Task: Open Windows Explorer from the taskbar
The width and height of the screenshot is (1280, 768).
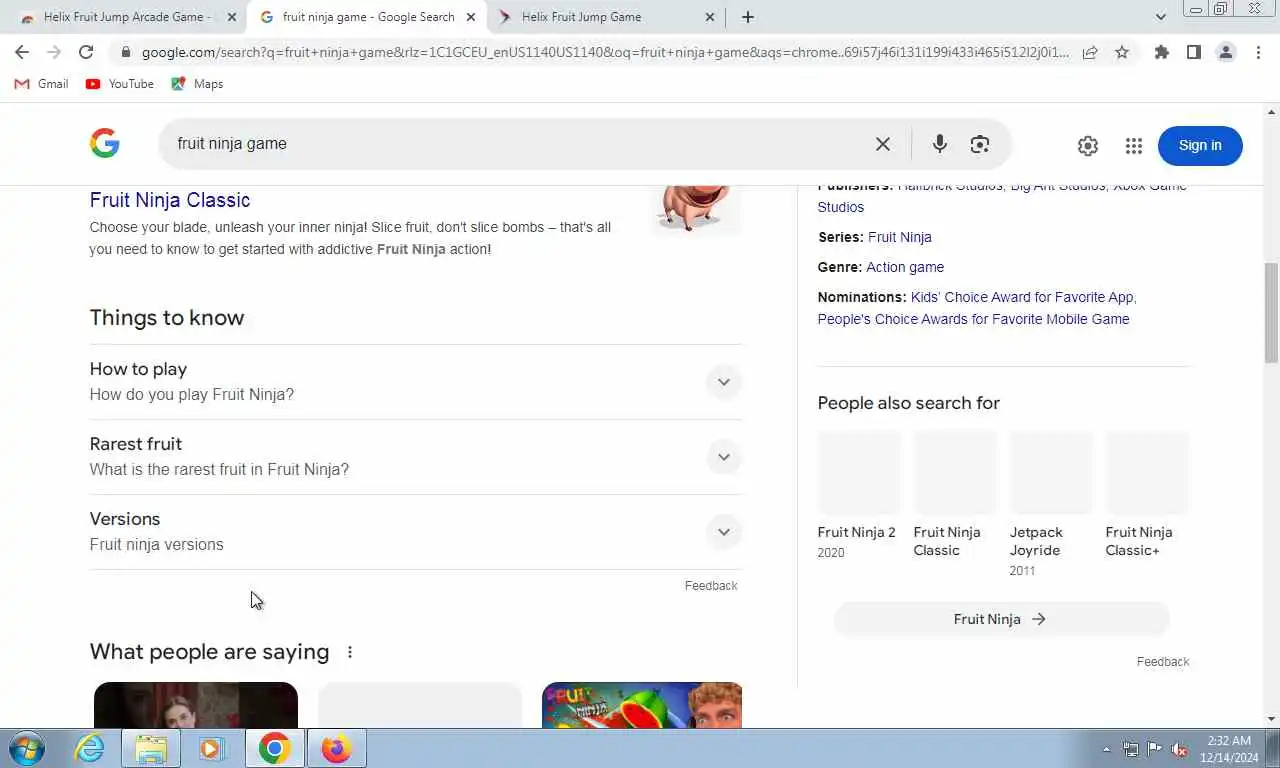Action: pos(151,748)
